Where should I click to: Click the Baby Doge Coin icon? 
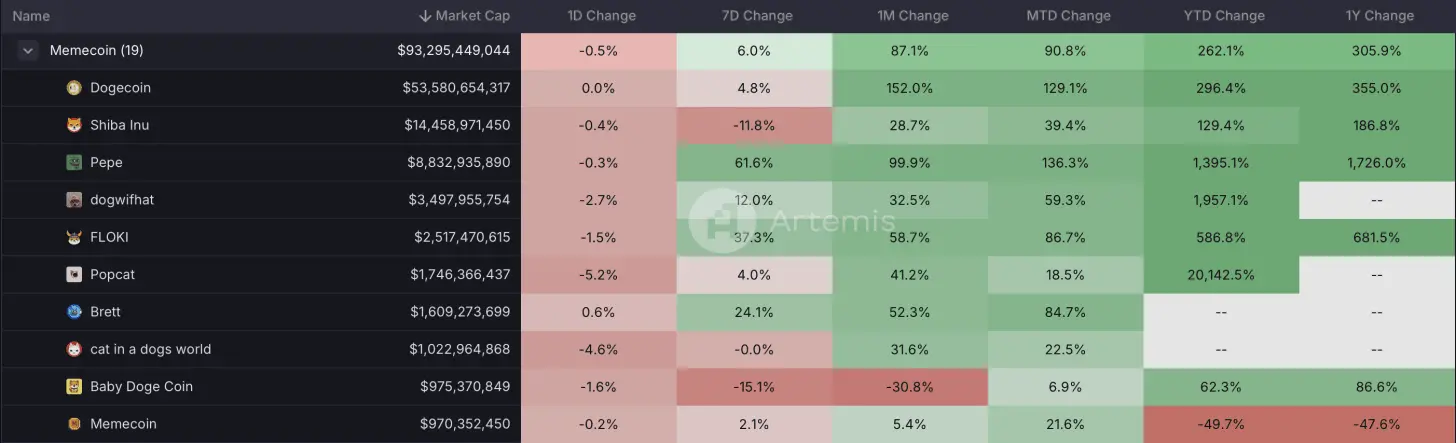74,386
